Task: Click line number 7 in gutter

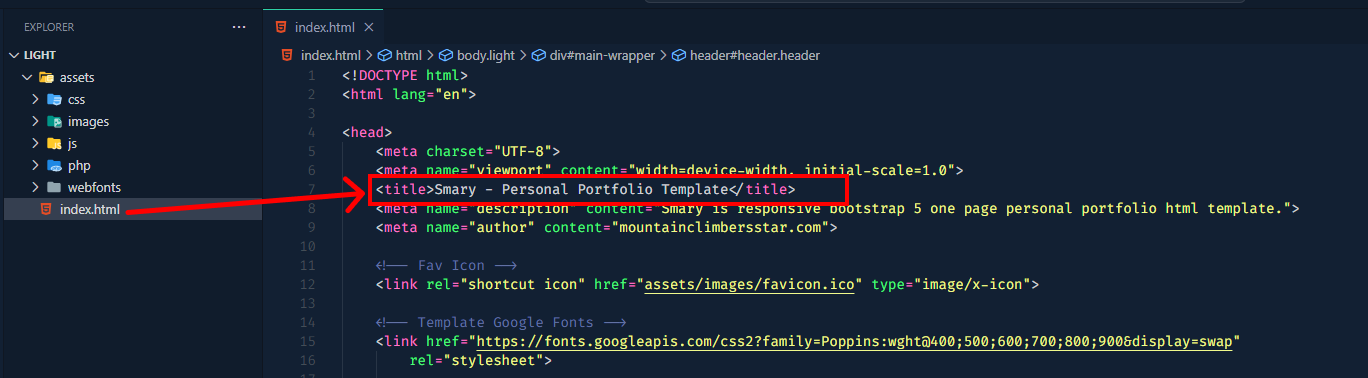Action: coord(312,189)
